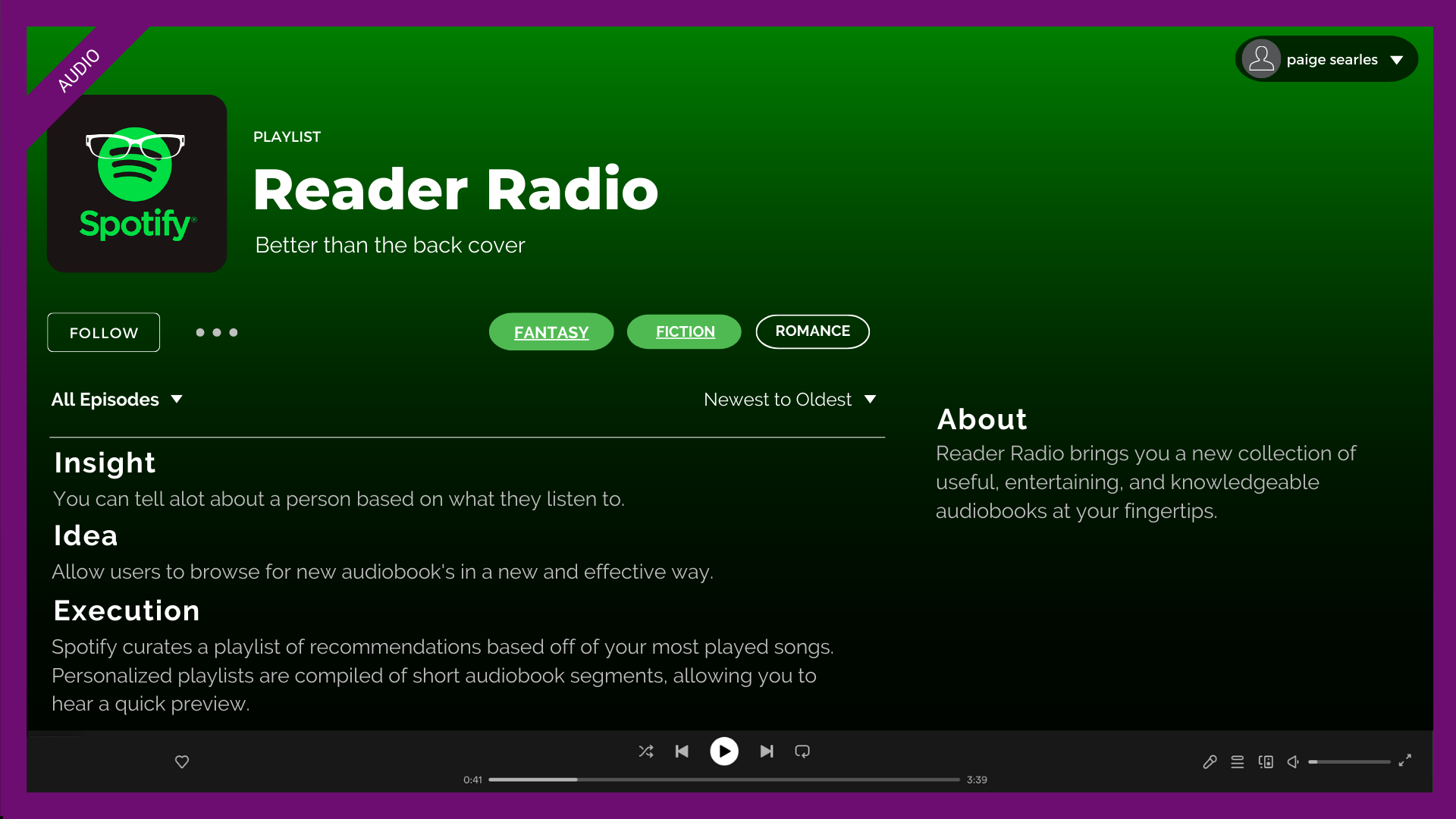Image resolution: width=1456 pixels, height=819 pixels.
Task: Set volume on the volume slider
Action: (x=1350, y=762)
